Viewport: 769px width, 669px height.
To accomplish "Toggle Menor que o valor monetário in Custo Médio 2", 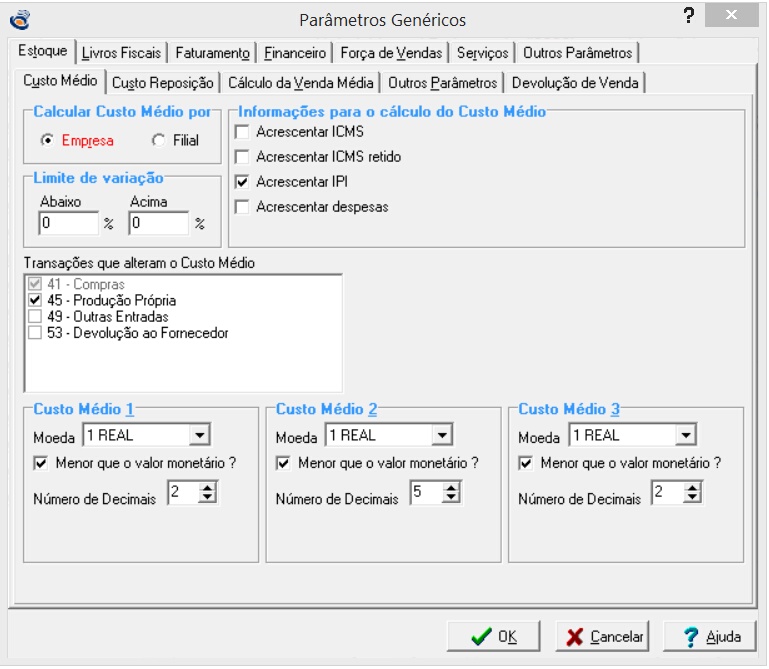I will pyautogui.click(x=283, y=463).
